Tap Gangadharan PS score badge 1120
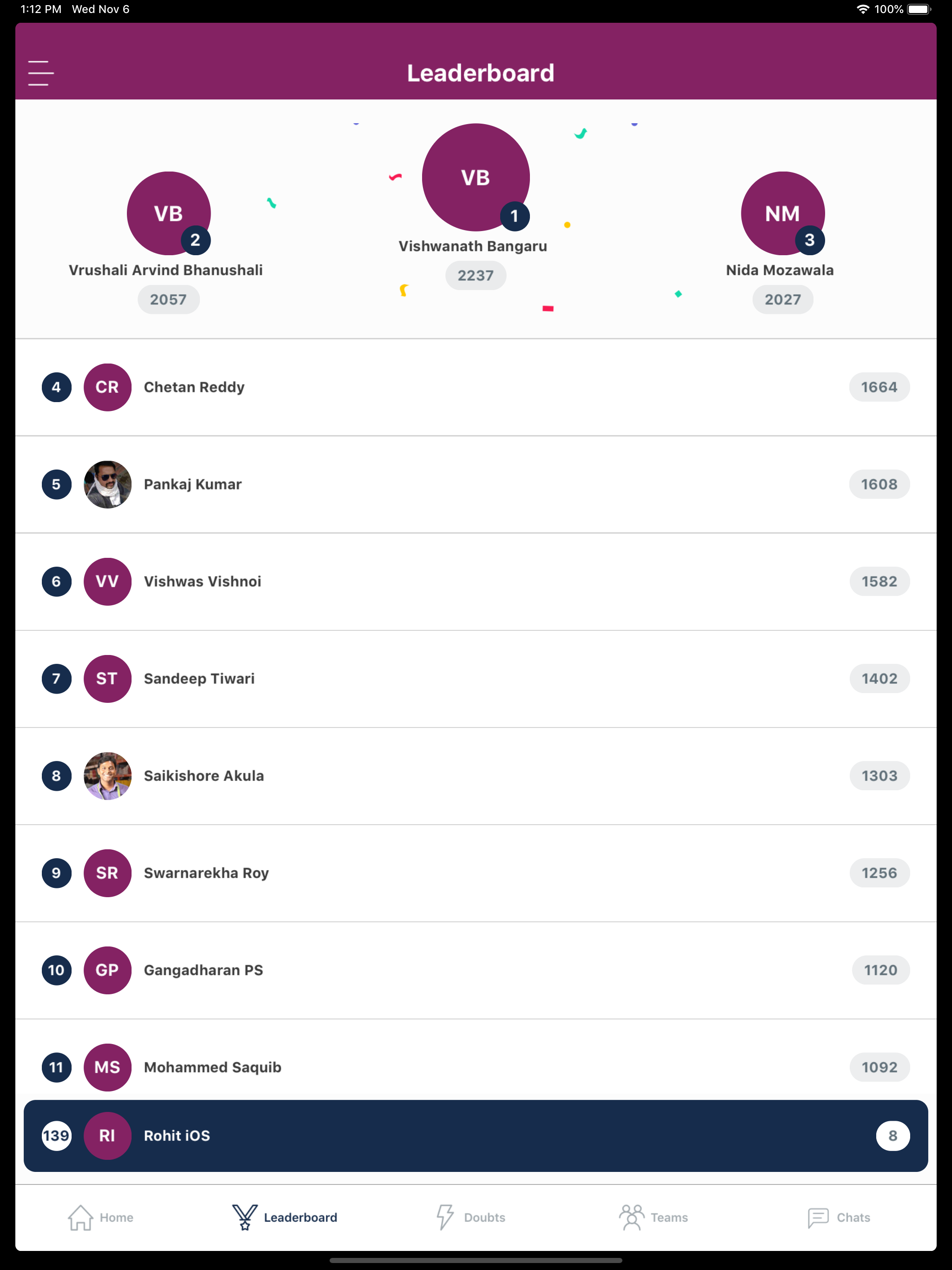The image size is (952, 1270). 880,970
